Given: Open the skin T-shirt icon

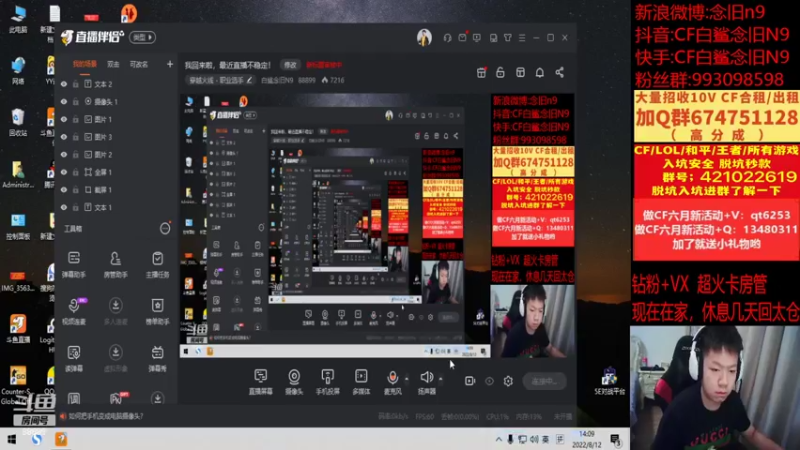Looking at the screenshot, I should pos(508,38).
